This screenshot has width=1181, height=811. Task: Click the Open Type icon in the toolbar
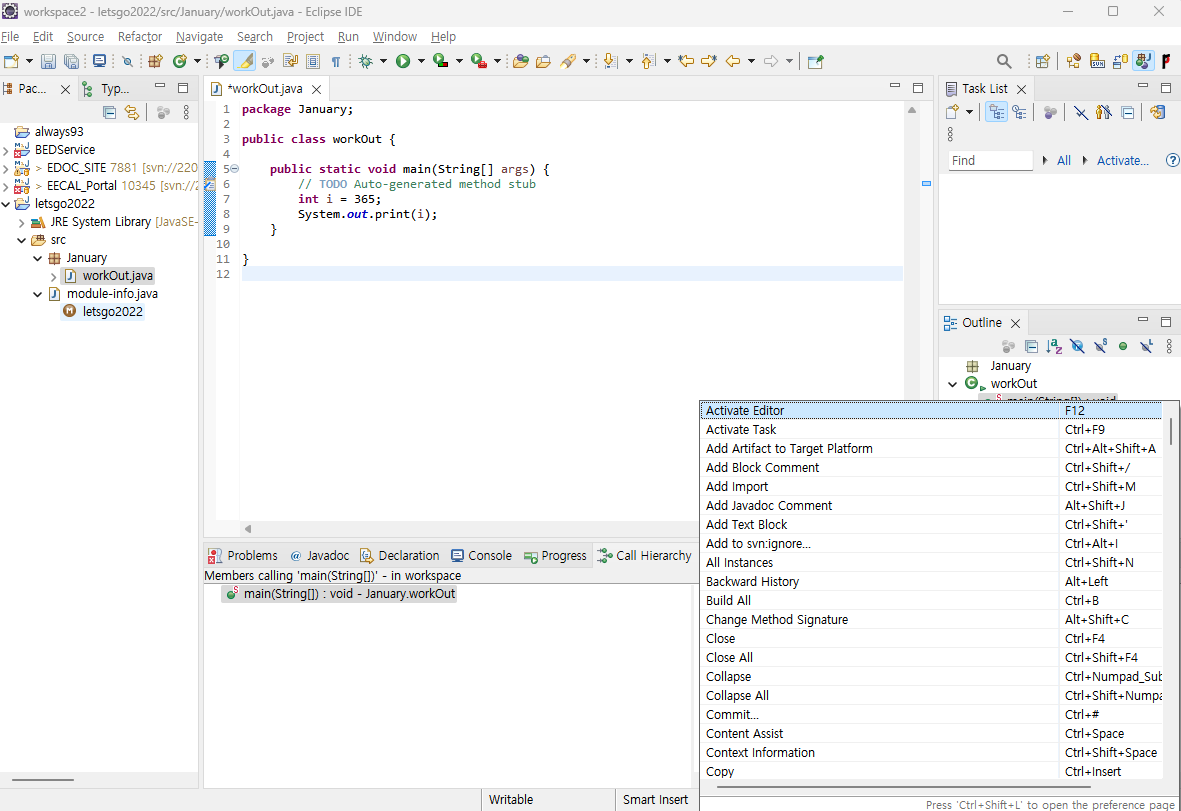click(520, 62)
